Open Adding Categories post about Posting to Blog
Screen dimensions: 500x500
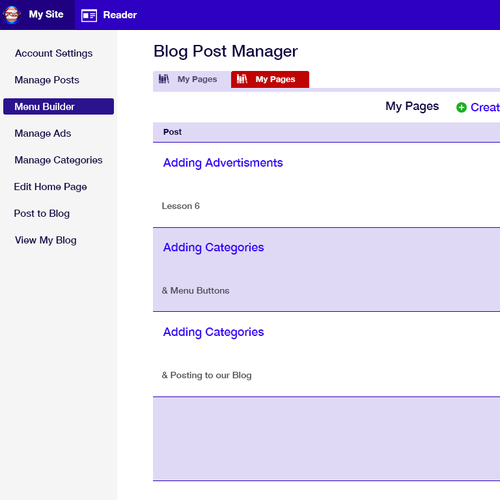coord(213,332)
